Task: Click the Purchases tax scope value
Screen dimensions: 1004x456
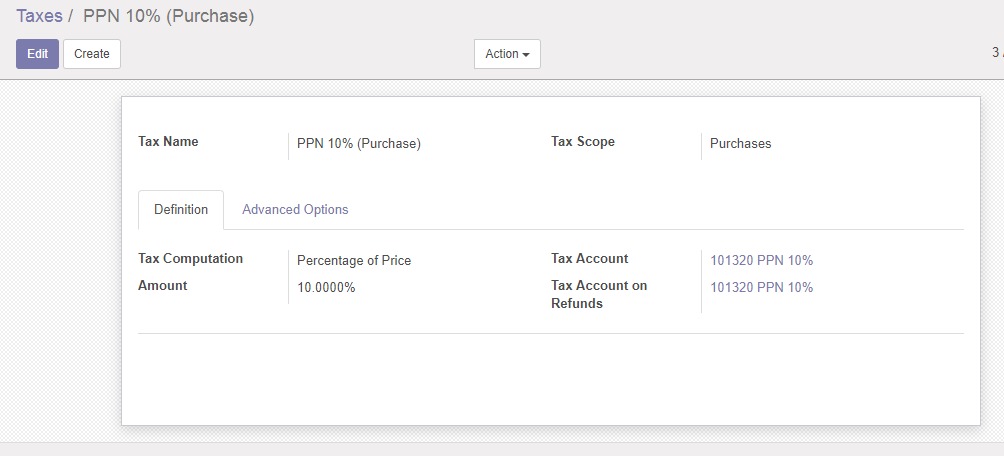Action: coord(740,144)
